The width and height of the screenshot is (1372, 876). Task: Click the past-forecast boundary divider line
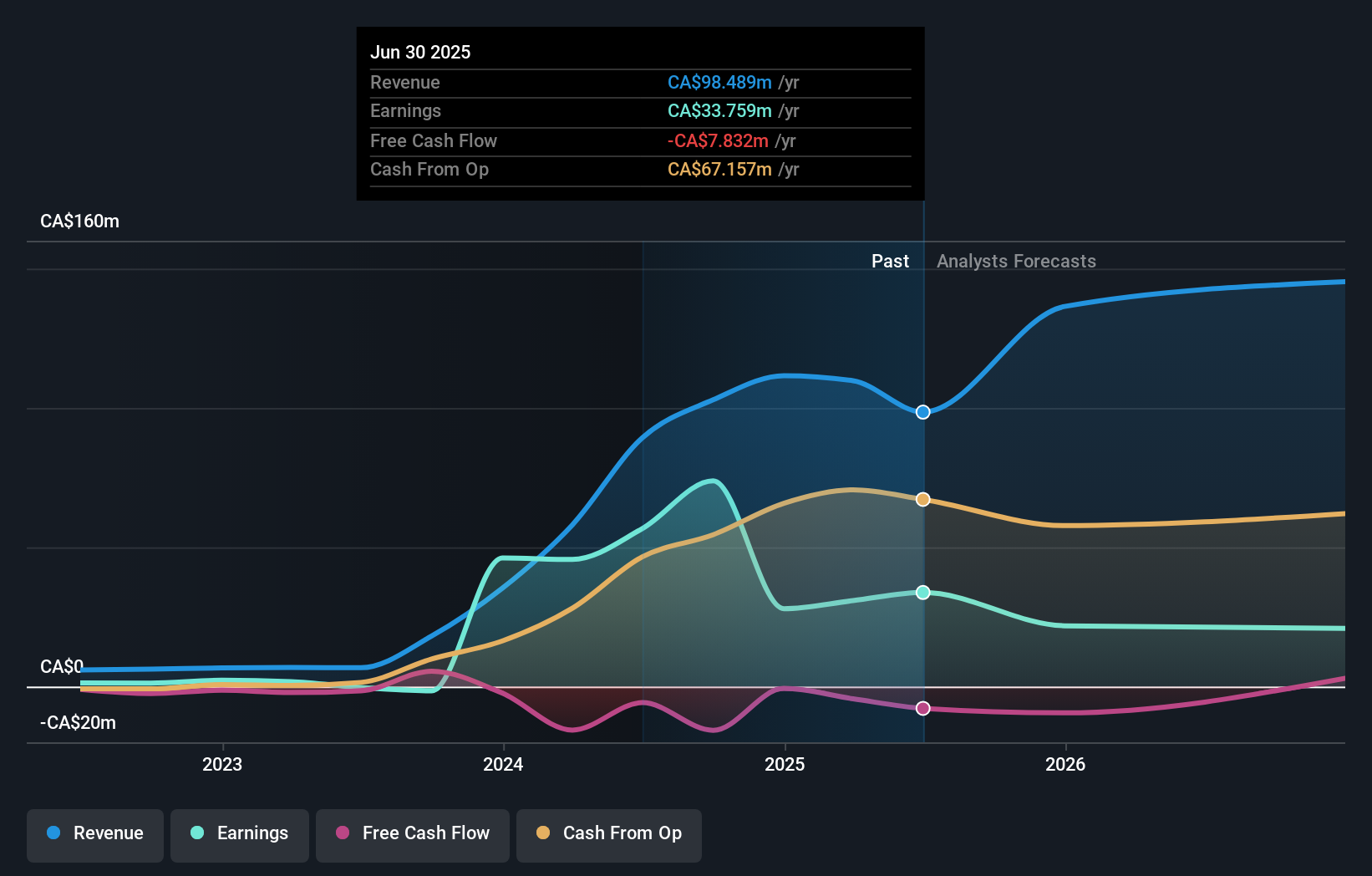(x=923, y=468)
